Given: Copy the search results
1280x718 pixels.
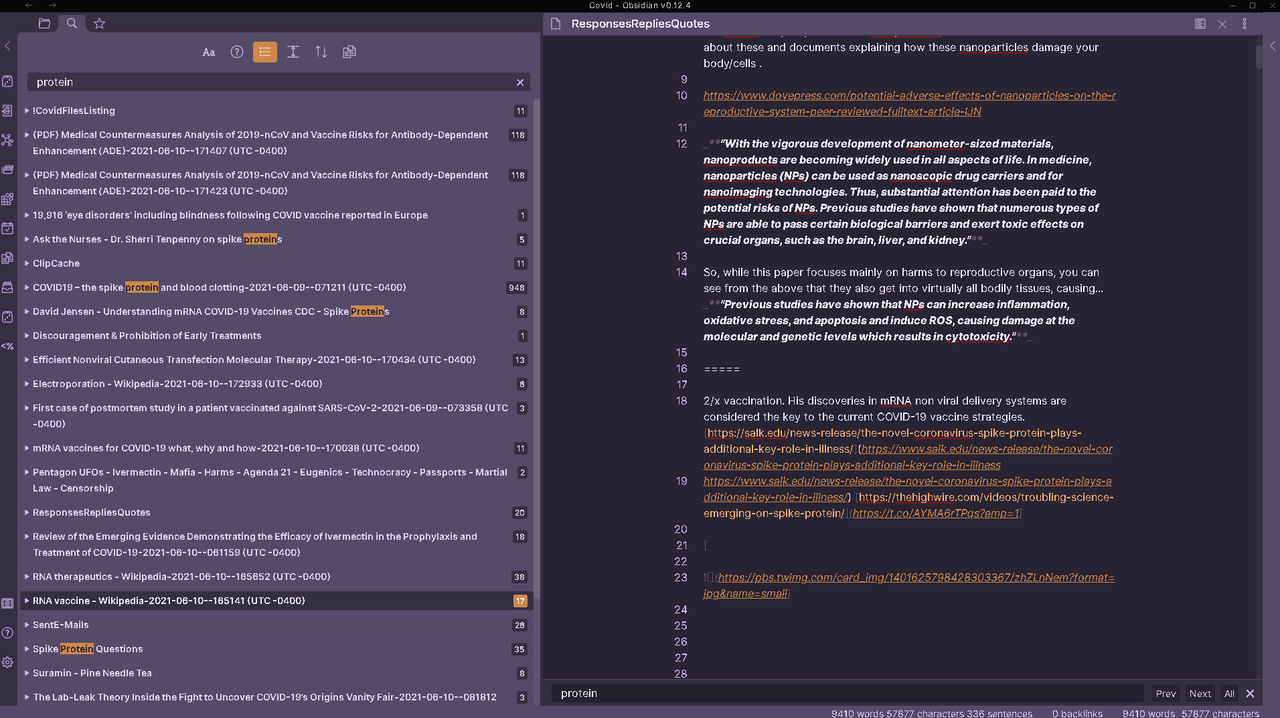Looking at the screenshot, I should point(349,52).
